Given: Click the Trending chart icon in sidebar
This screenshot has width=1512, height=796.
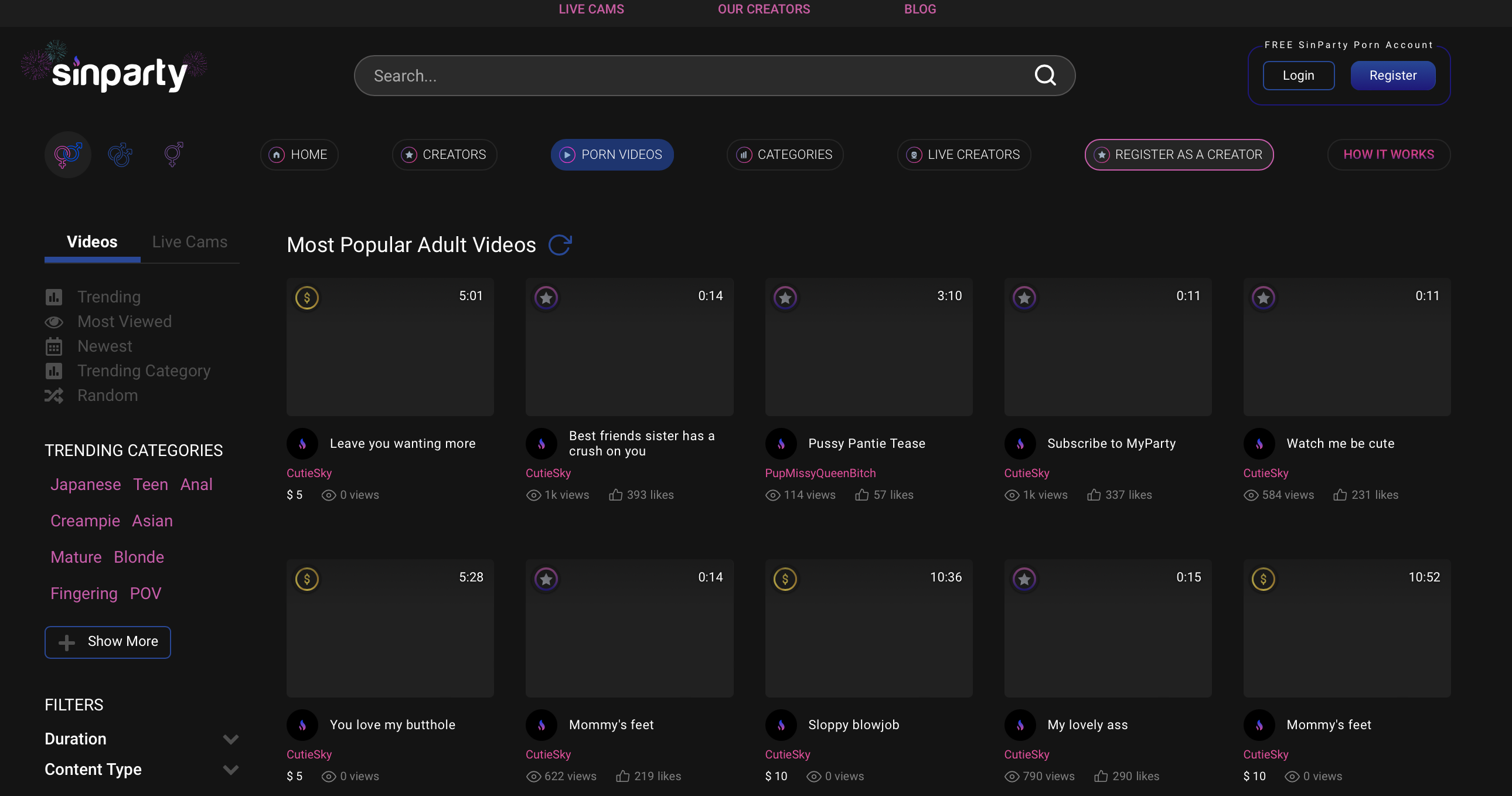Looking at the screenshot, I should pyautogui.click(x=53, y=297).
